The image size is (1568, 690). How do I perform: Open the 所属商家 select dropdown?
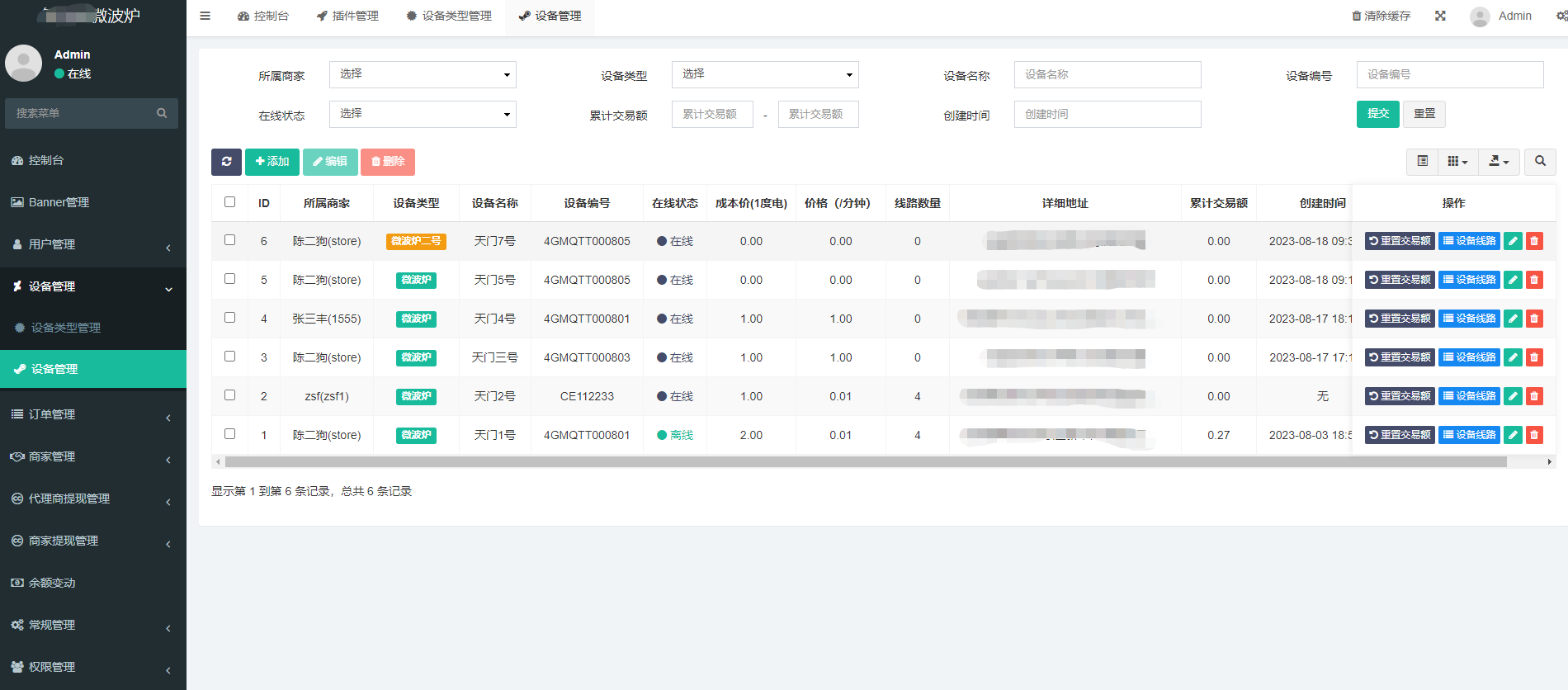[423, 74]
